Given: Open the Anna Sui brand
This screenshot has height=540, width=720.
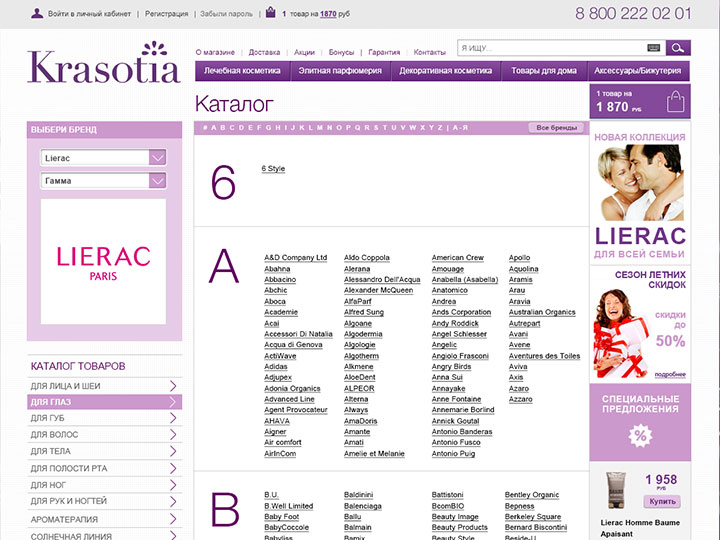Looking at the screenshot, I should [447, 377].
